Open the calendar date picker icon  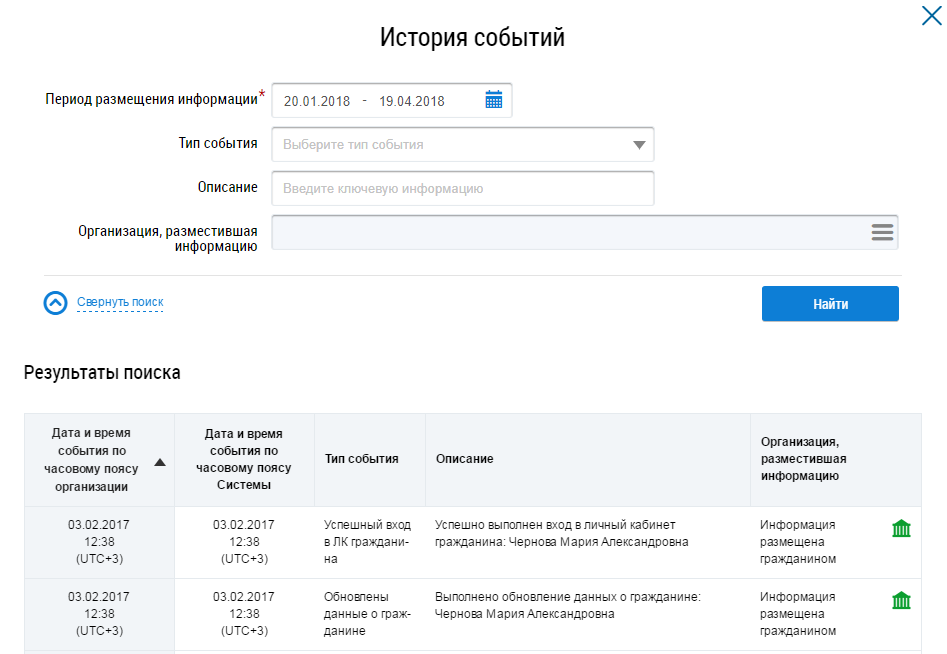[x=493, y=100]
